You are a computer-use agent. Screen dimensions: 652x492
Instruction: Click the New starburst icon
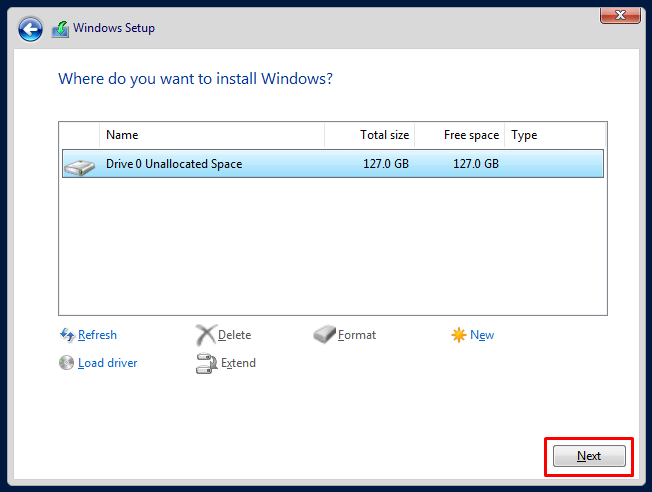pos(459,335)
